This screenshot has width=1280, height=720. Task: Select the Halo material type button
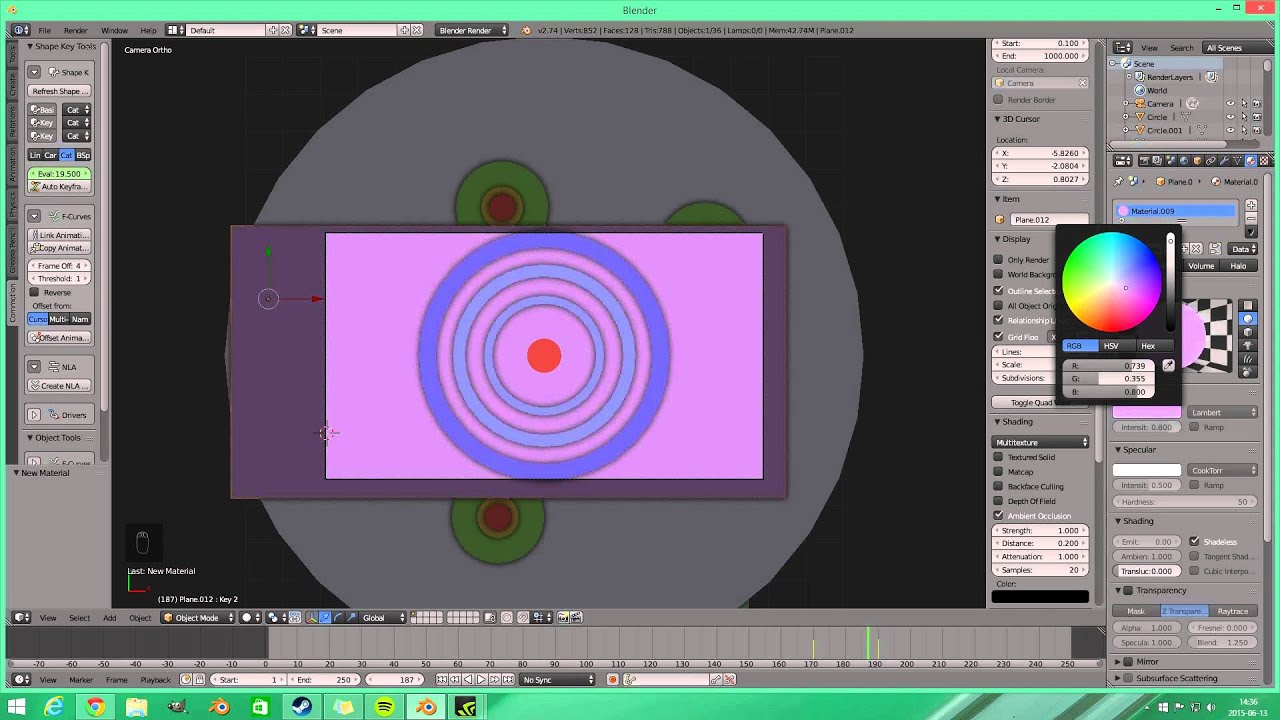(x=1238, y=266)
